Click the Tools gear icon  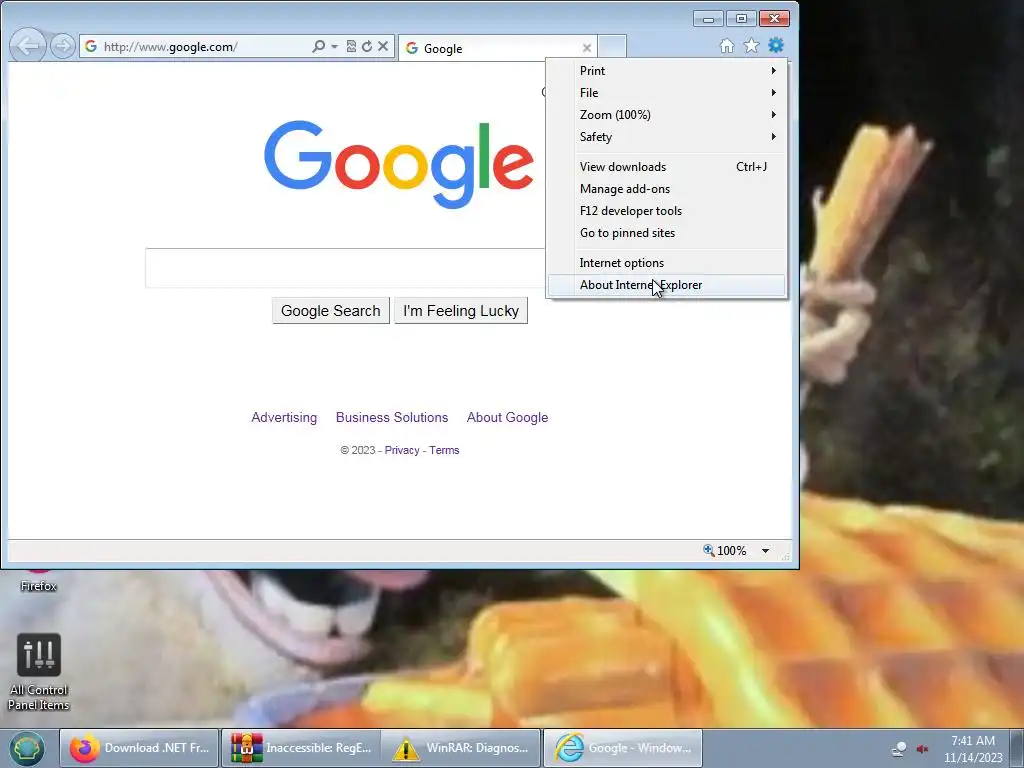tap(776, 45)
